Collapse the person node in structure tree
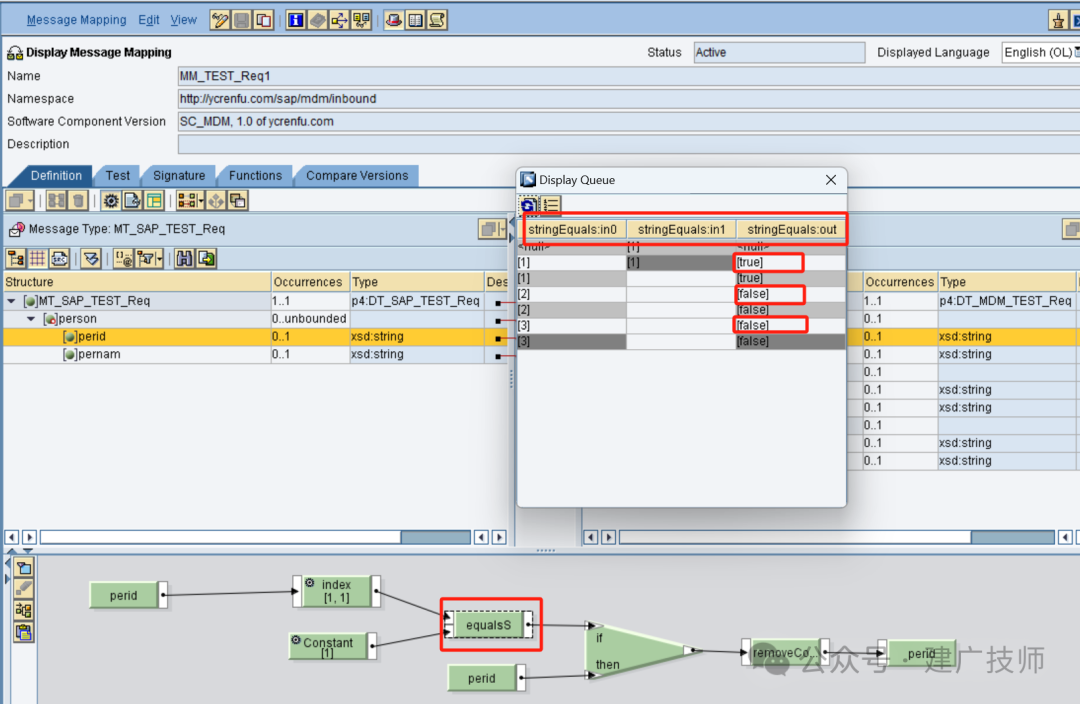This screenshot has width=1080, height=704. click(x=31, y=319)
